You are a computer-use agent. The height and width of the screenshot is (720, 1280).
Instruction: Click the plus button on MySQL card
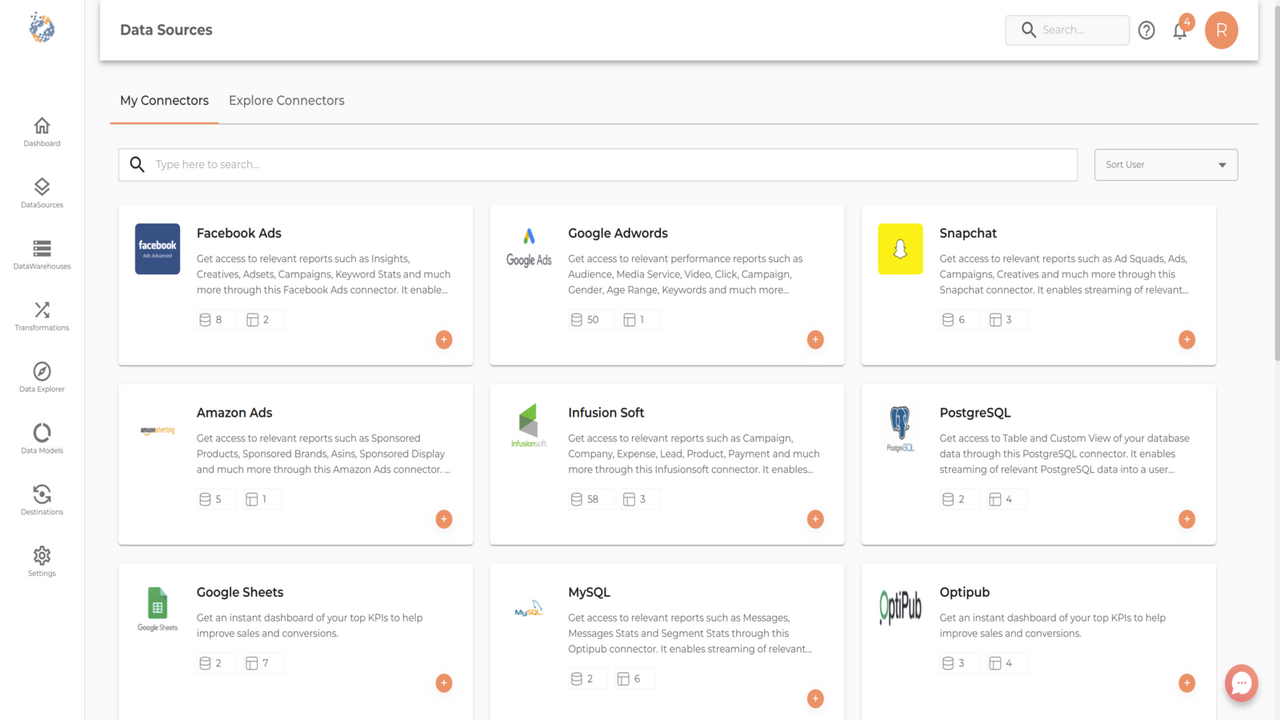815,699
